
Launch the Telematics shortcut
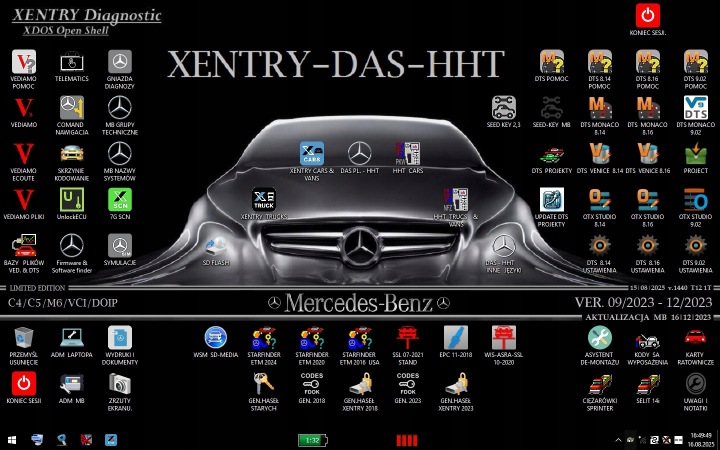pyautogui.click(x=72, y=62)
